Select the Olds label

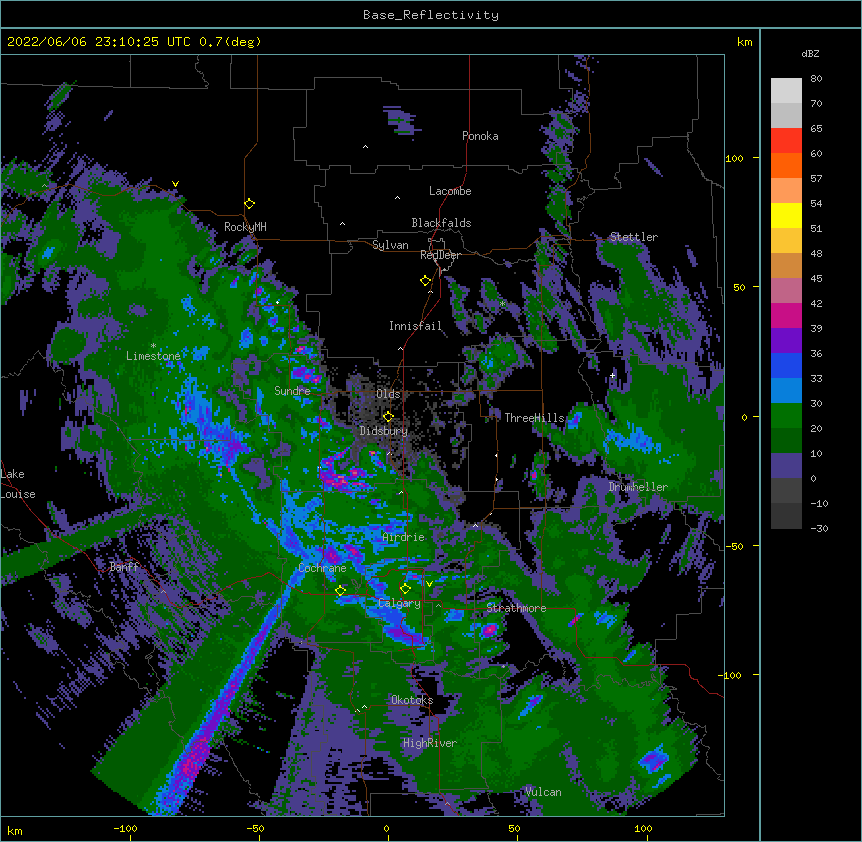(388, 394)
